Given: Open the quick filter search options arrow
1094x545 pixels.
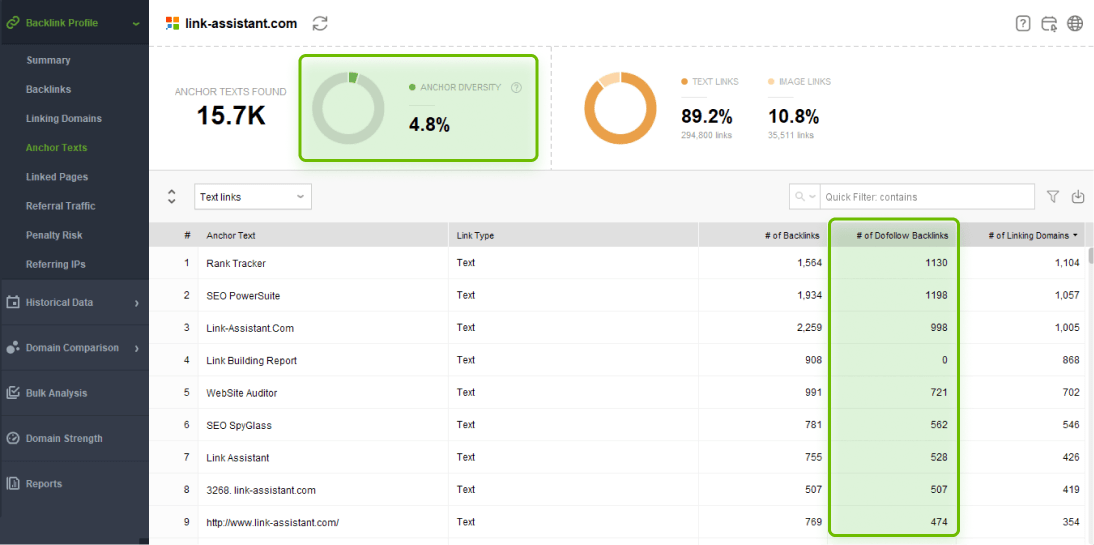Looking at the screenshot, I should (x=813, y=197).
